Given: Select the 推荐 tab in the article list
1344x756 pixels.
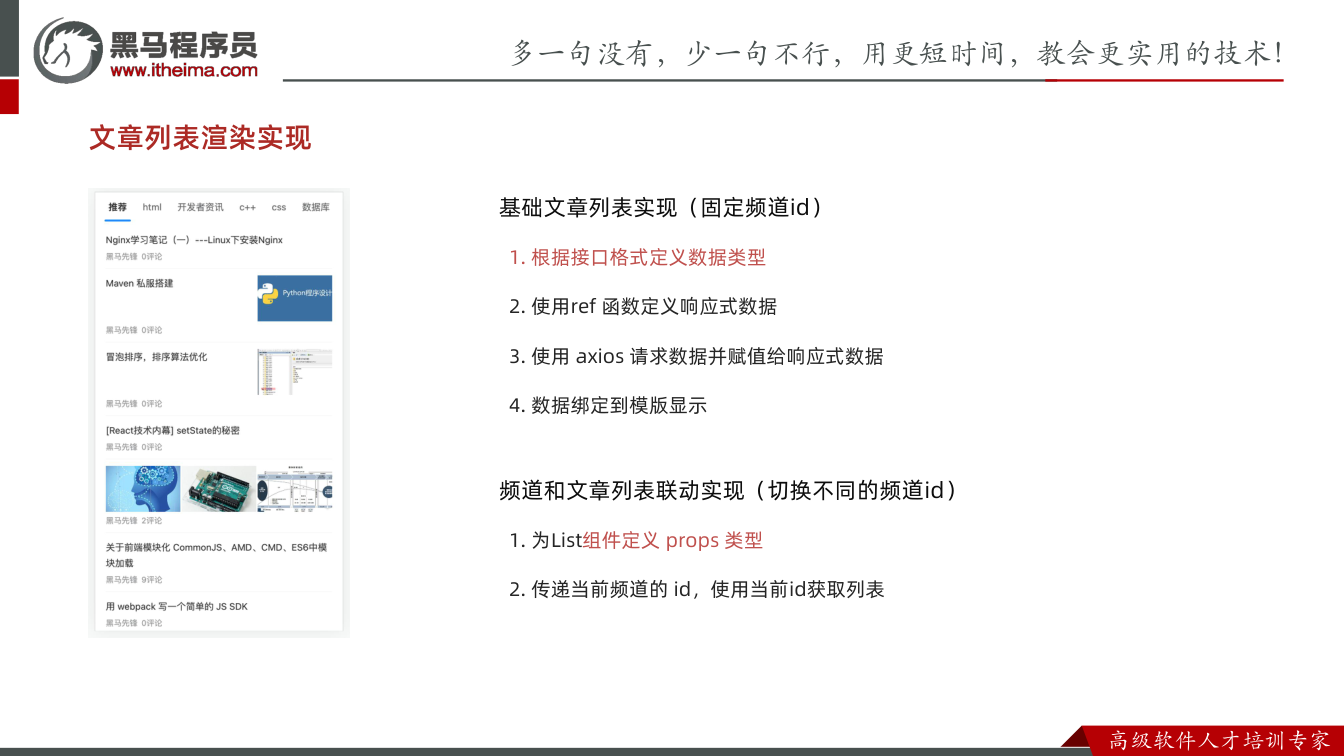Looking at the screenshot, I should click(x=118, y=207).
